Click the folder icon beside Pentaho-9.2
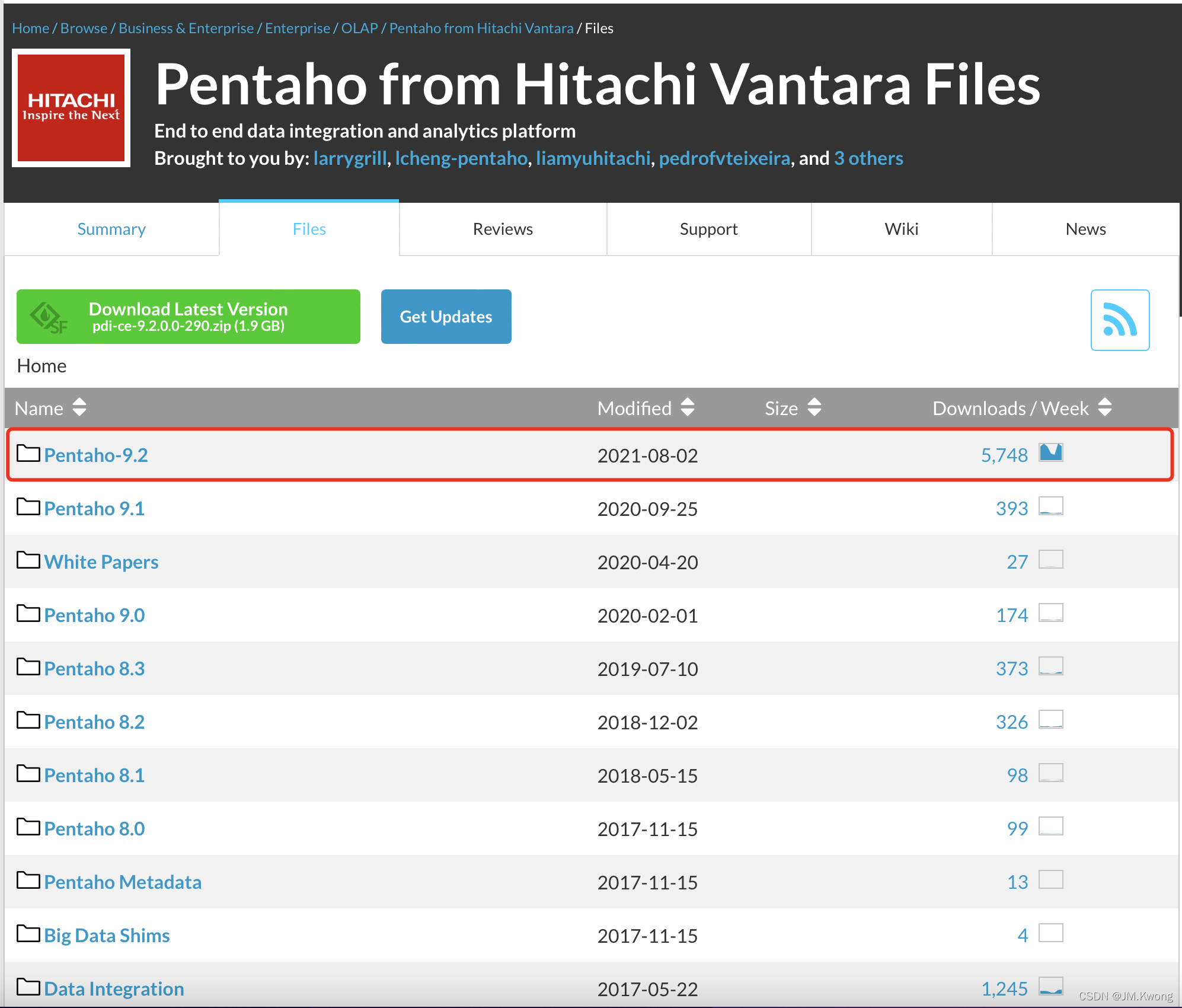 pos(28,454)
